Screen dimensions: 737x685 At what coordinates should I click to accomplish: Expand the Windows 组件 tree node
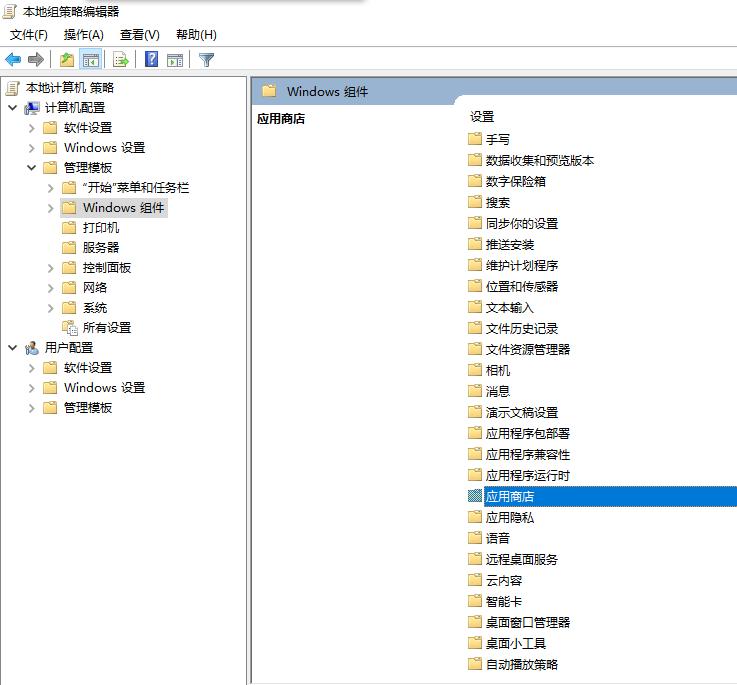click(51, 208)
